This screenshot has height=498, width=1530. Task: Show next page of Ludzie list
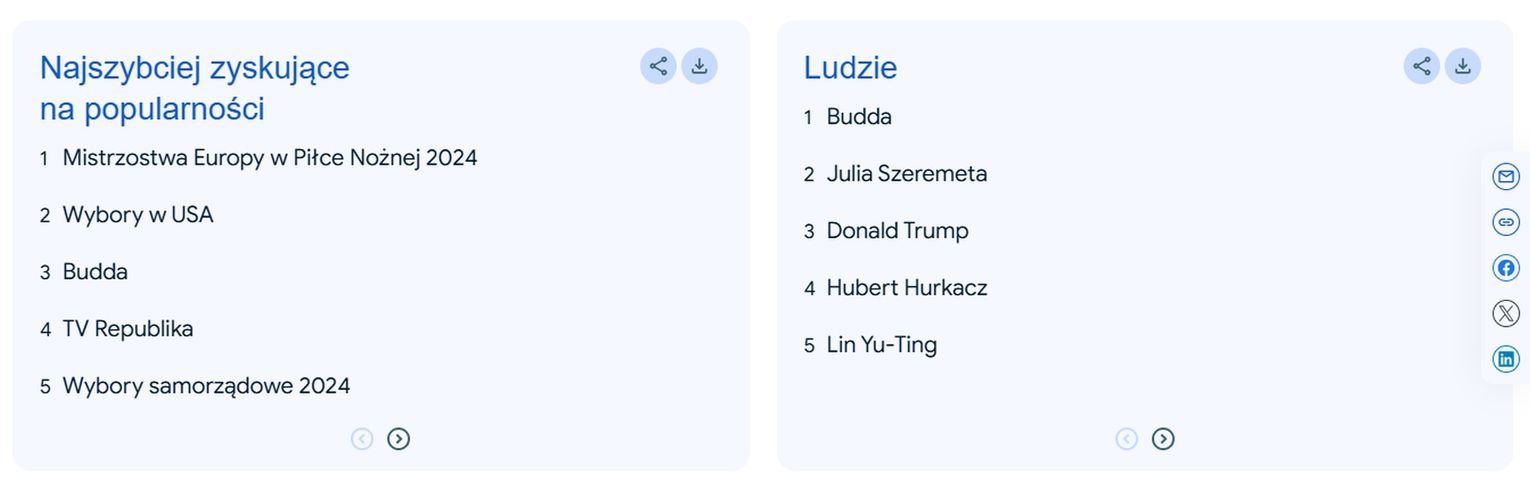1163,439
